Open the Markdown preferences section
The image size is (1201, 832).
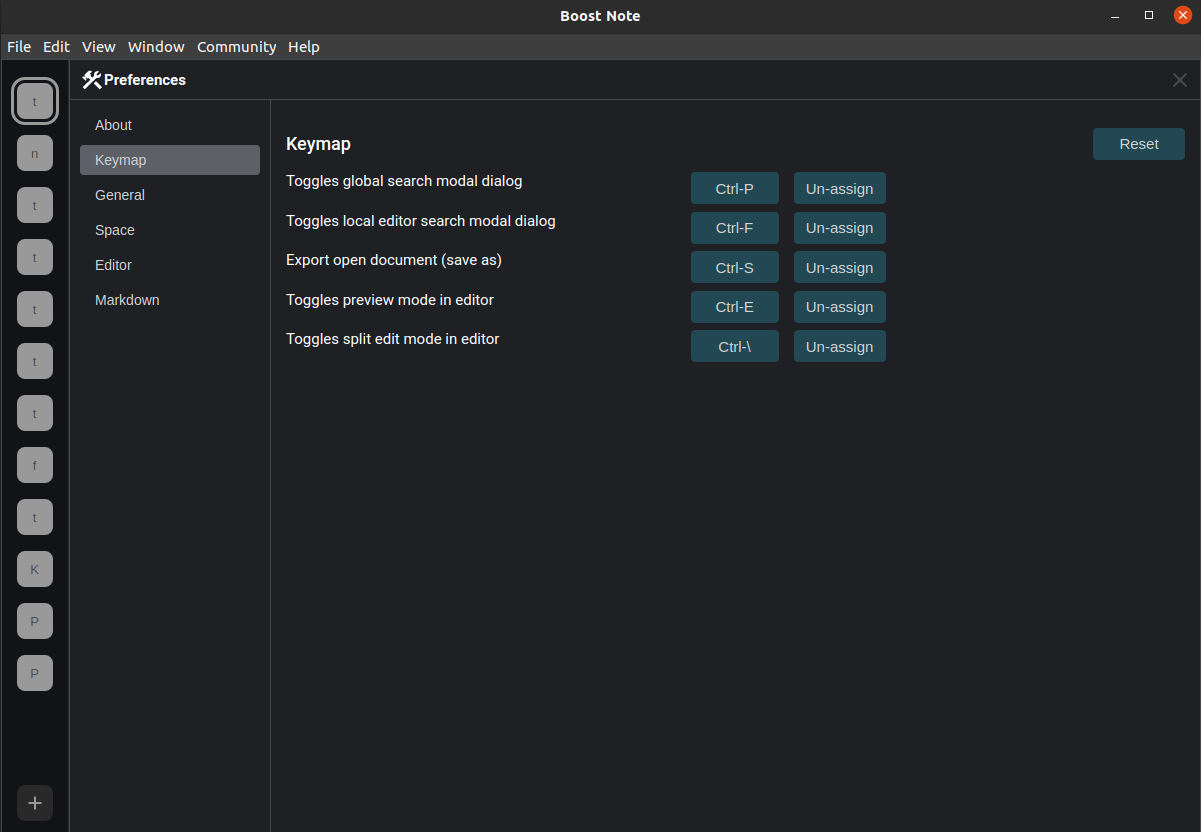170,300
